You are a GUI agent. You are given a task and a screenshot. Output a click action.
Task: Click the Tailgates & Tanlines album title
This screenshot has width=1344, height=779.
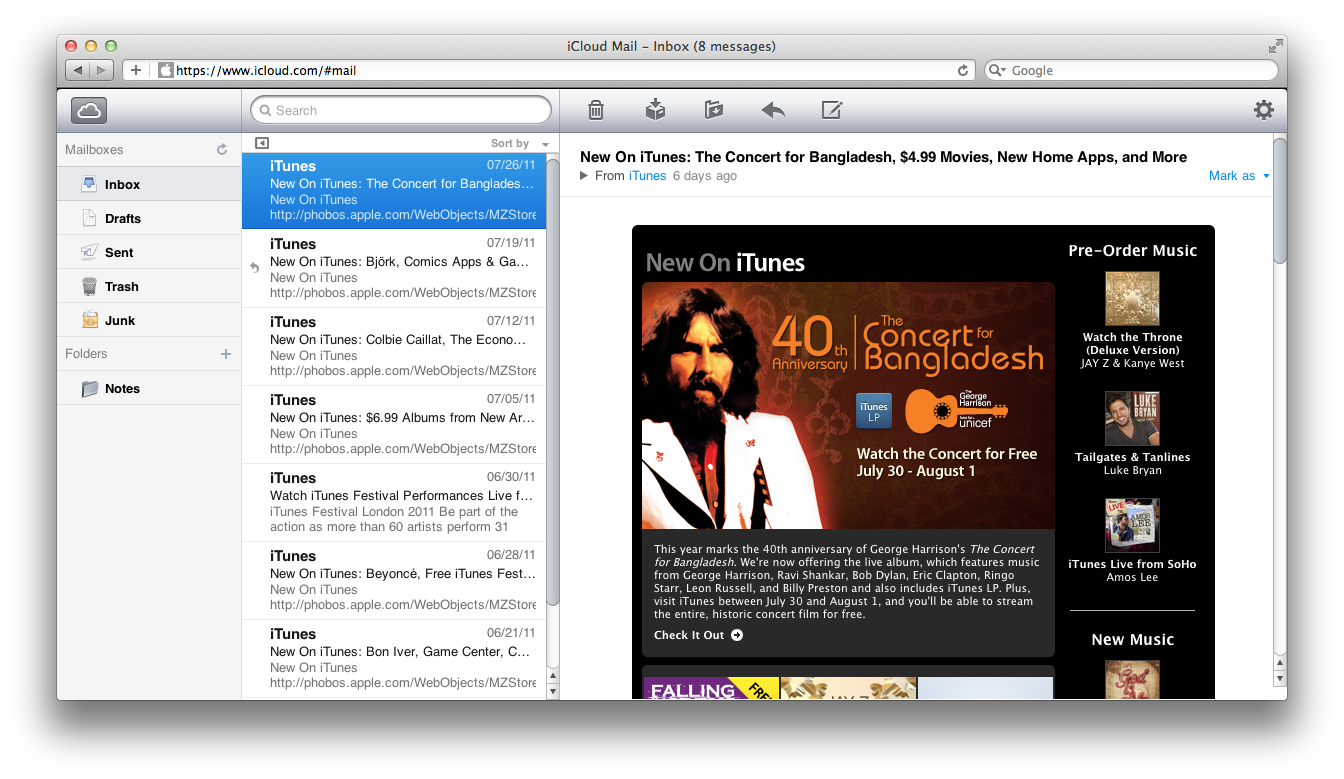click(1132, 457)
